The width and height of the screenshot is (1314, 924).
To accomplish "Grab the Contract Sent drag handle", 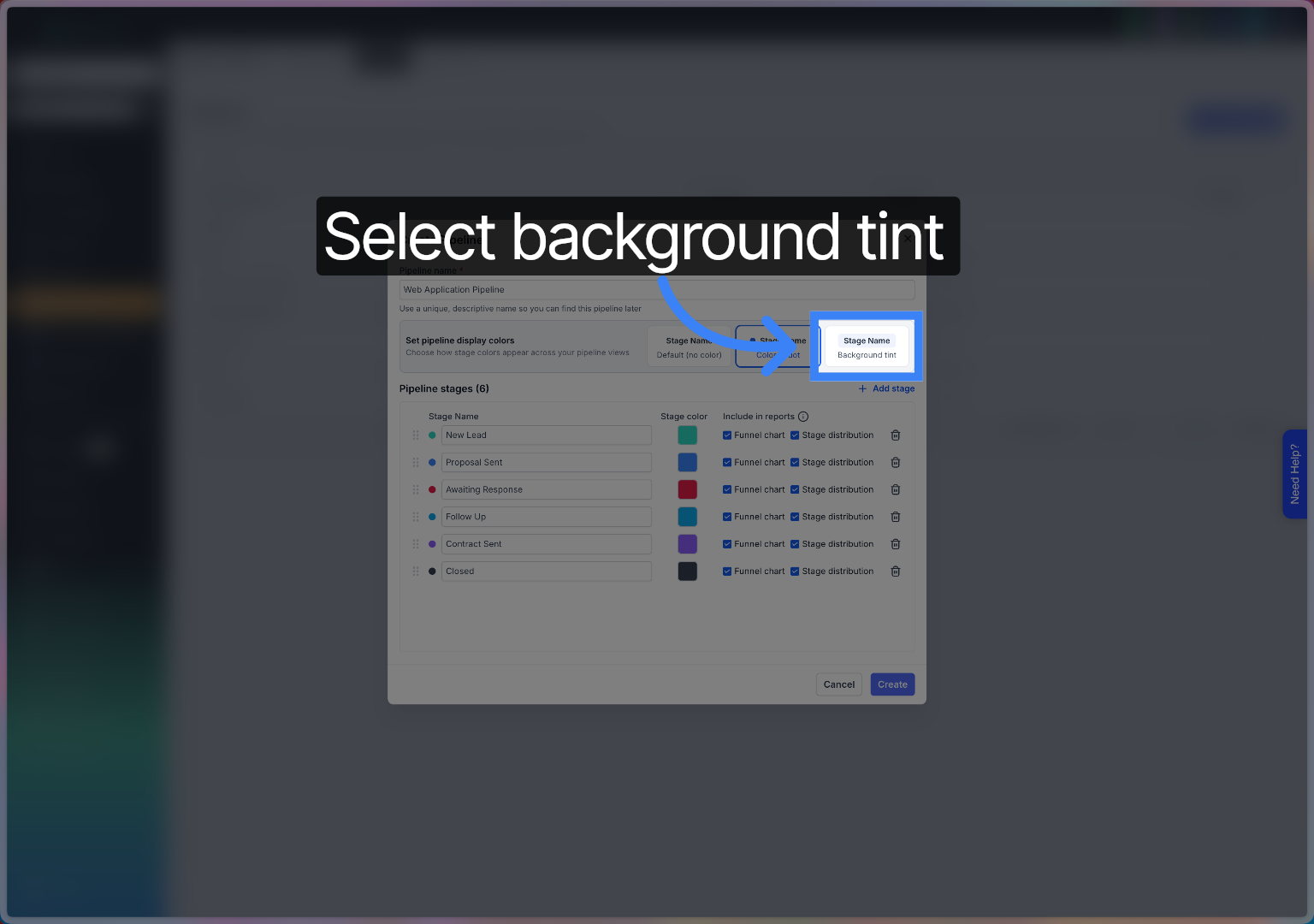I will [x=416, y=544].
